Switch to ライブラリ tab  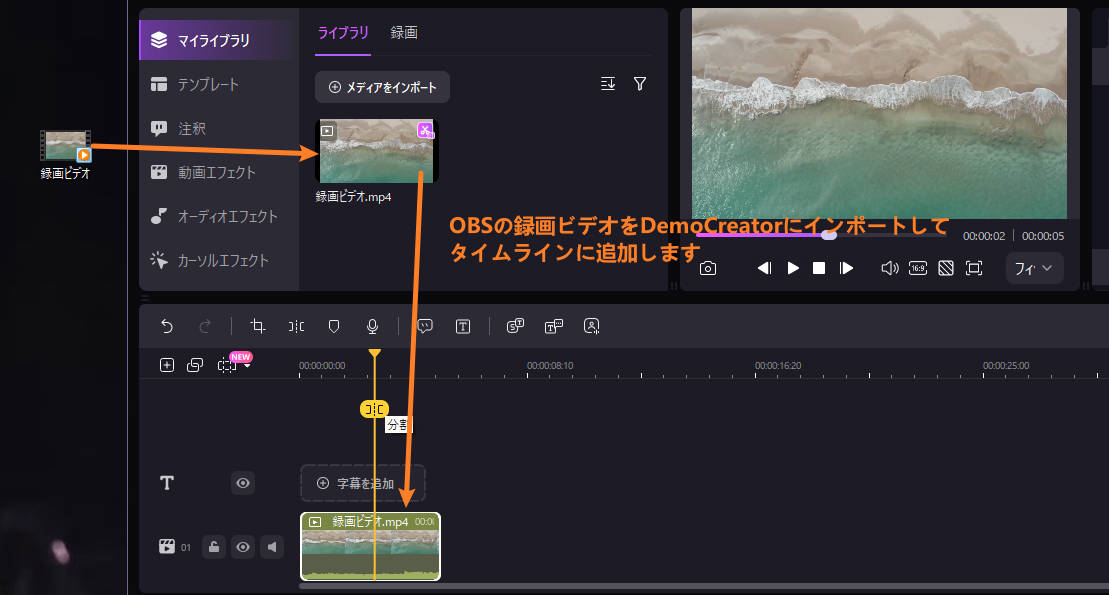(343, 33)
